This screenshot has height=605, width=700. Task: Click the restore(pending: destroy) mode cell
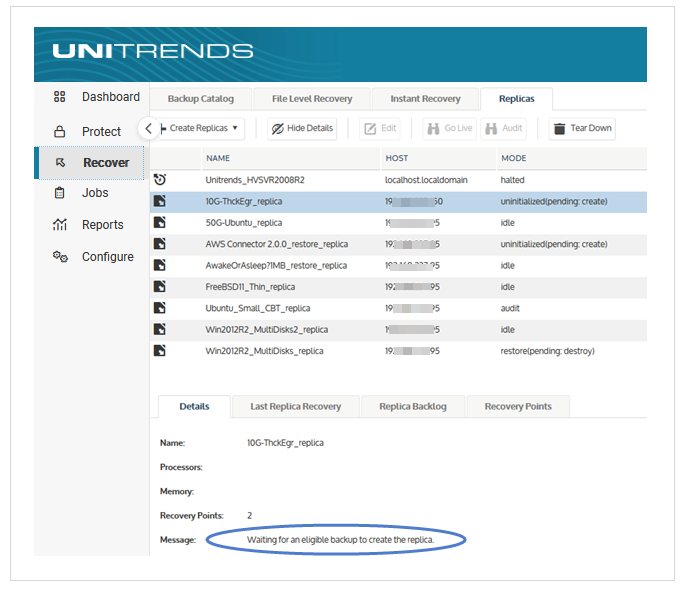click(547, 351)
